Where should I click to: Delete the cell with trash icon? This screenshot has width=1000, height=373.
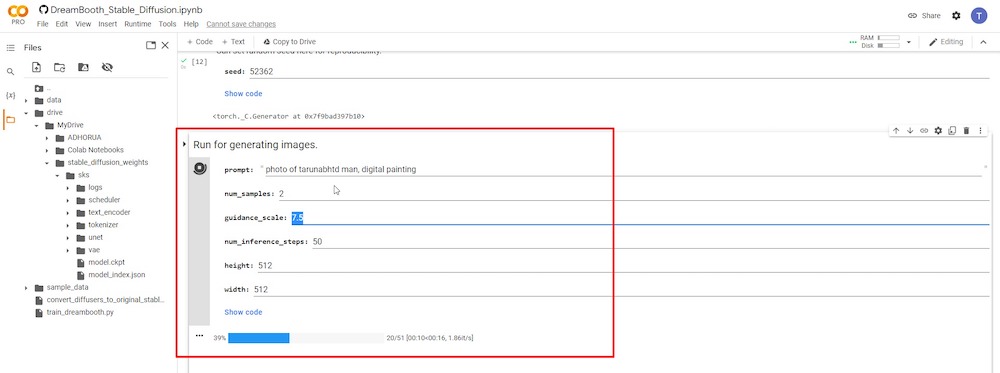tap(966, 131)
